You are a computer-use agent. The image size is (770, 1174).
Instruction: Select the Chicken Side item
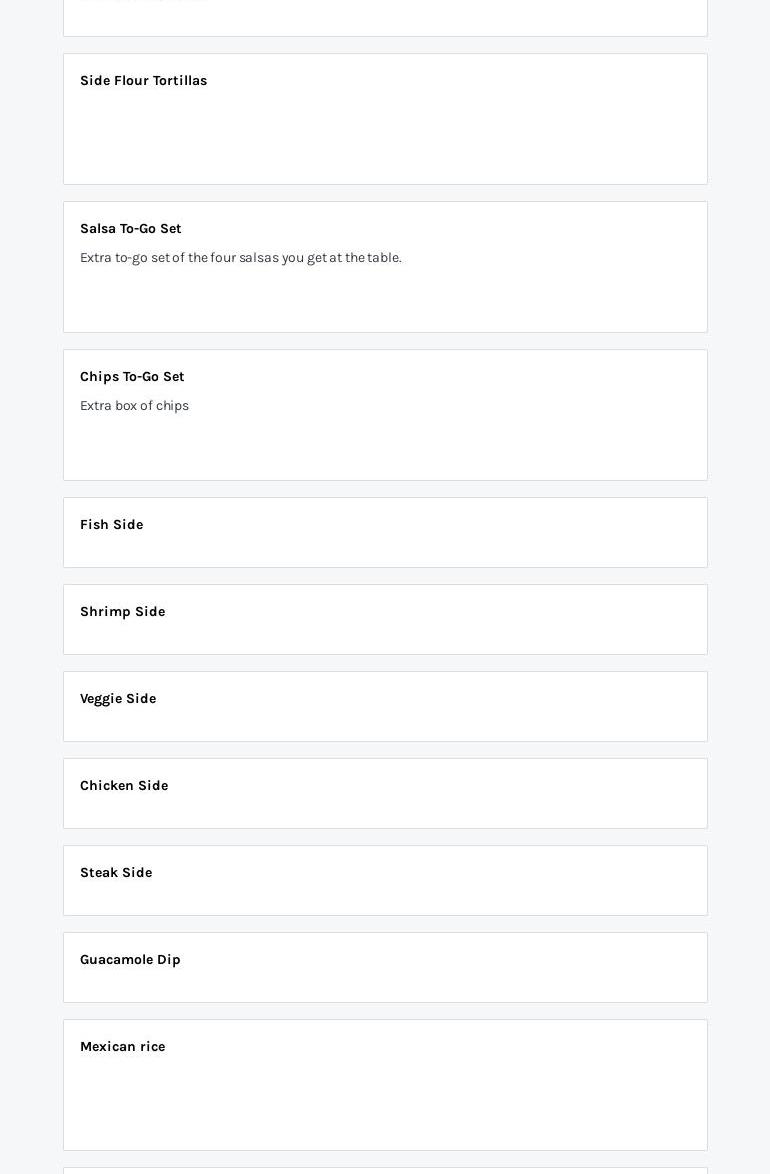(385, 794)
